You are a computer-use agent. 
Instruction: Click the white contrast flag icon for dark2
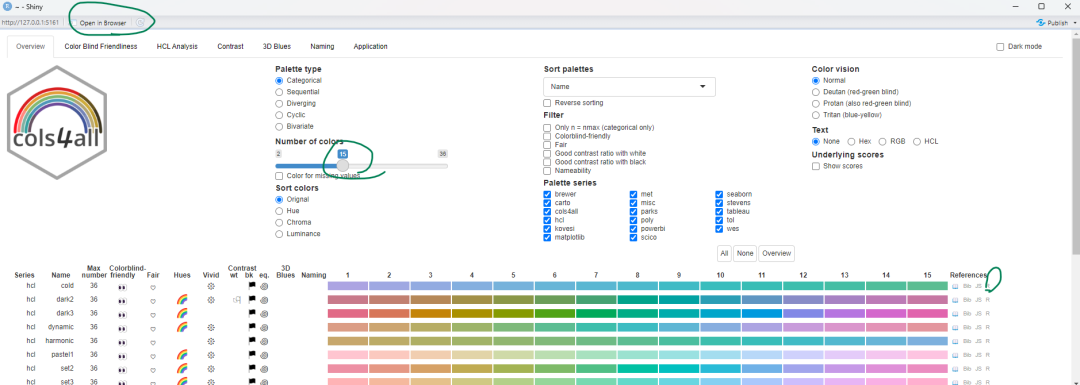pos(237,300)
